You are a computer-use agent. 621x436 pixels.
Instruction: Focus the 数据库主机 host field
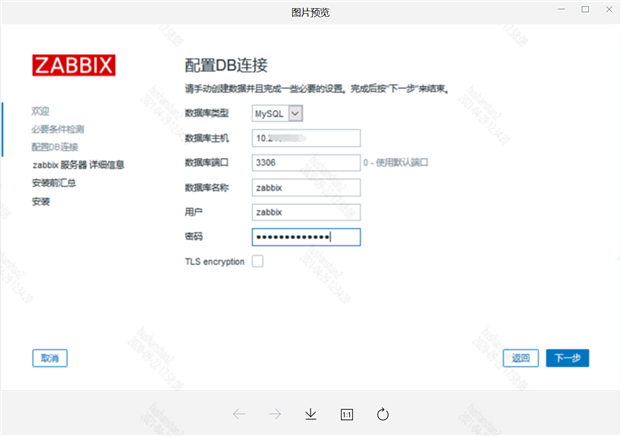pyautogui.click(x=306, y=138)
